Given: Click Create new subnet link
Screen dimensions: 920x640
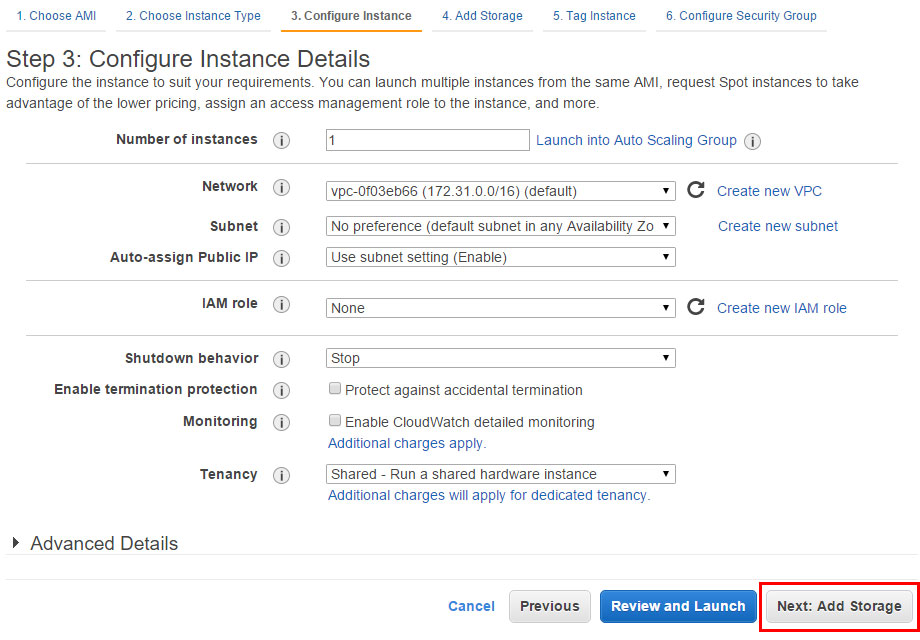Looking at the screenshot, I should point(778,226).
